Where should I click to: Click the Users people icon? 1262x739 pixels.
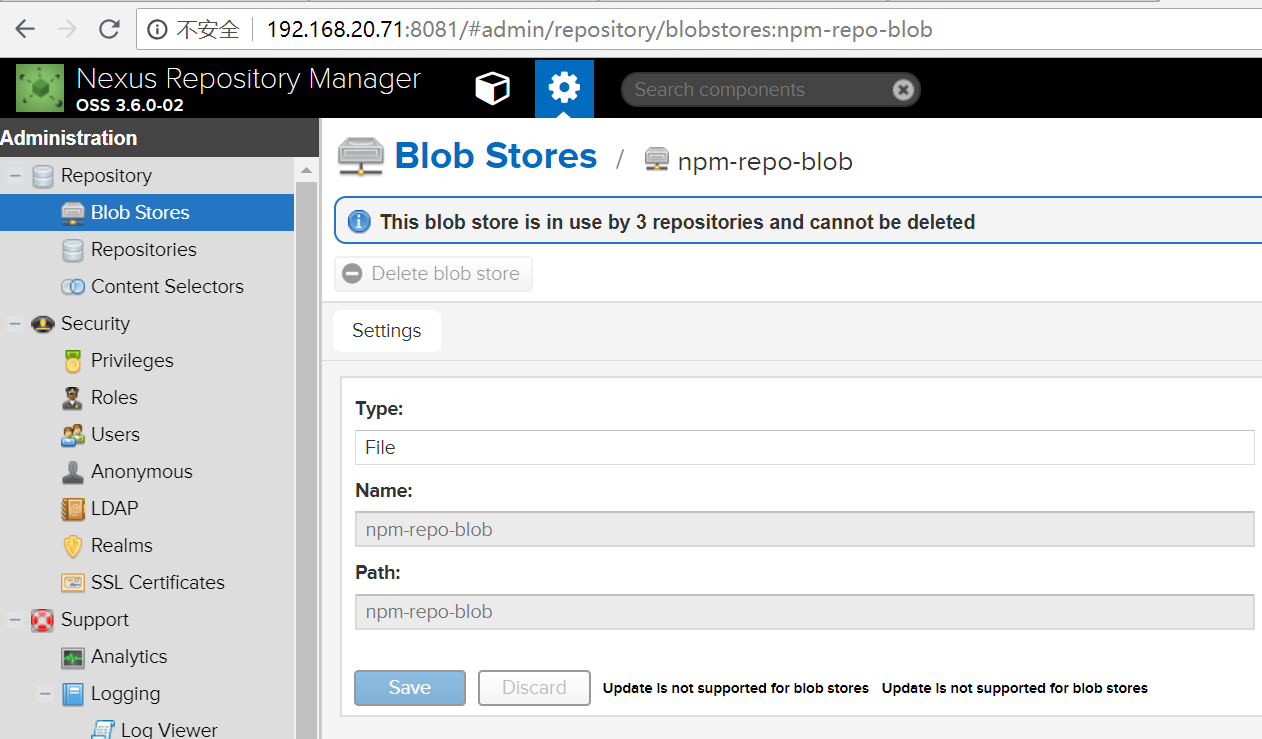[x=72, y=435]
